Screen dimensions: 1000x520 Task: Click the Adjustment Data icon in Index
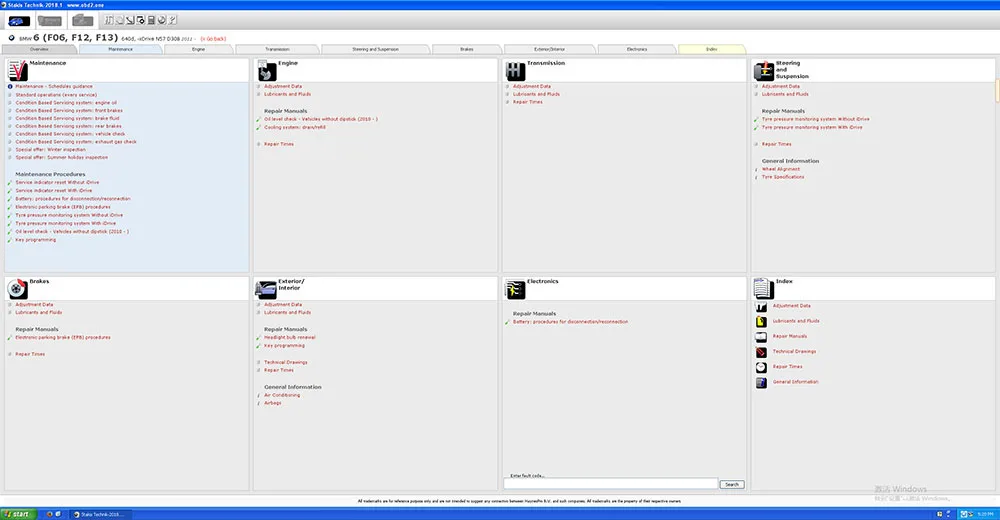pos(761,307)
